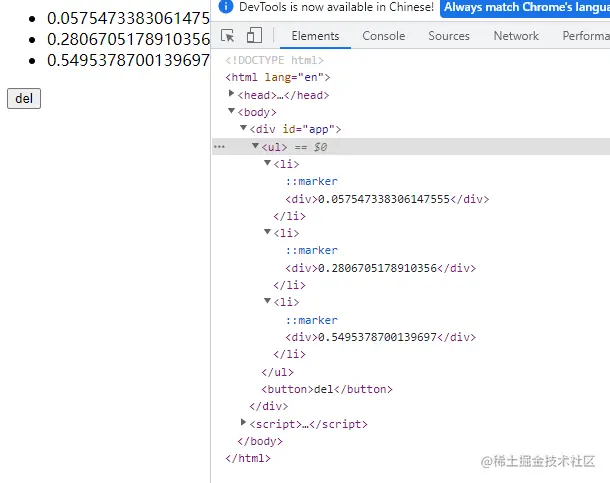Collapse the div id="app" node
The width and height of the screenshot is (610, 483).
click(x=244, y=128)
